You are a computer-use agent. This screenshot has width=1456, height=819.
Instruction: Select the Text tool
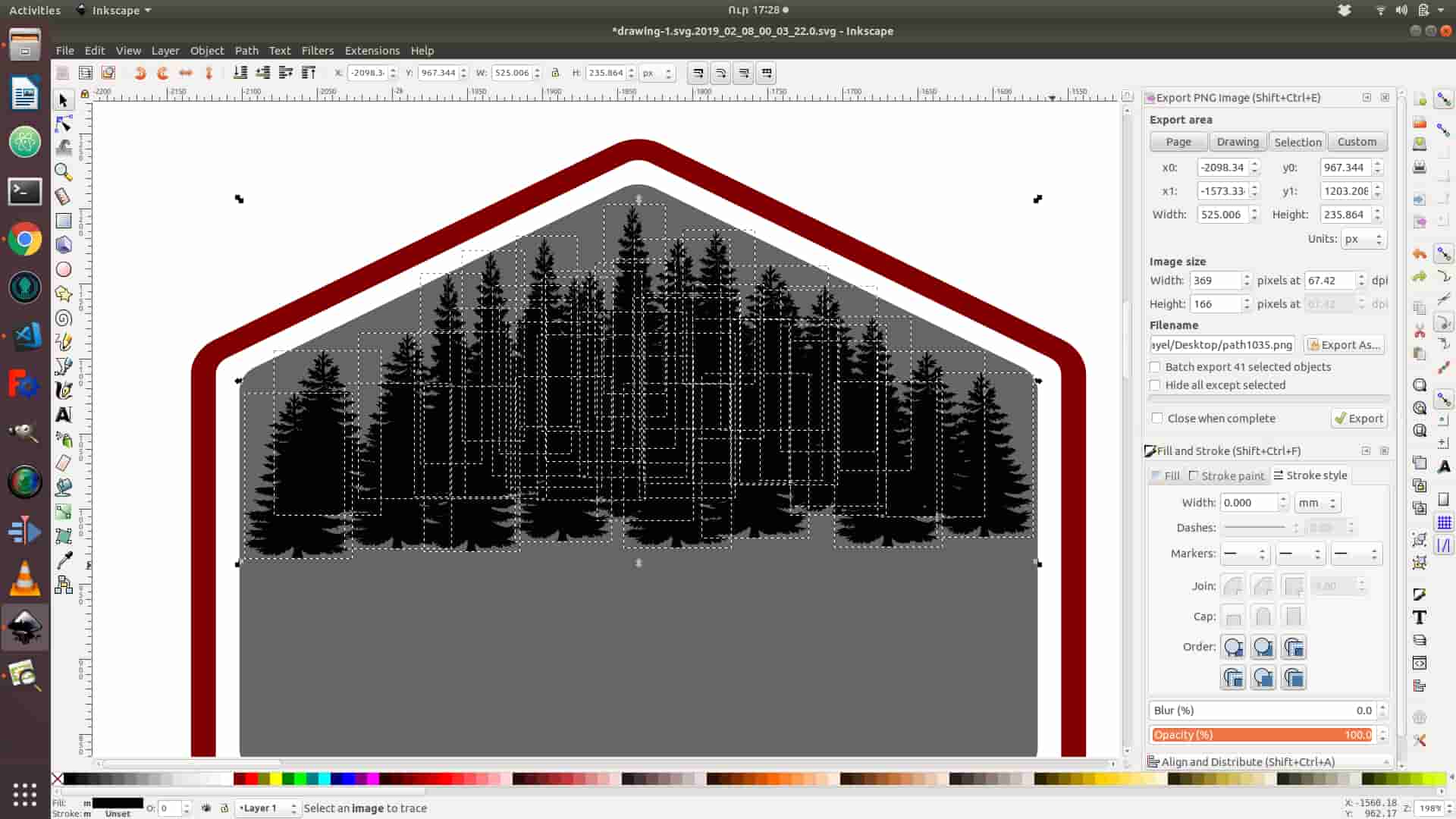tap(64, 415)
